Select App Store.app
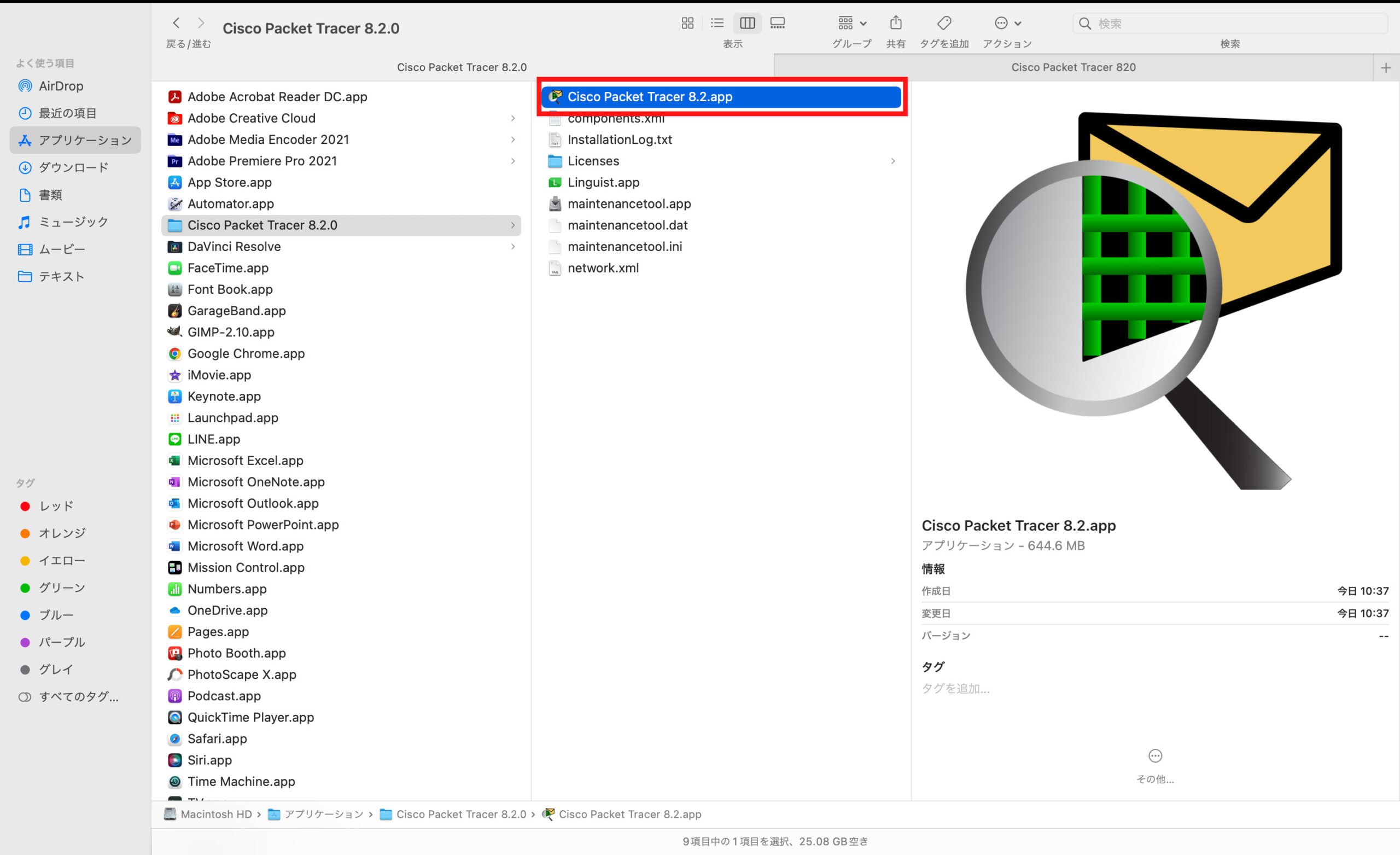This screenshot has height=855, width=1400. (x=341, y=183)
